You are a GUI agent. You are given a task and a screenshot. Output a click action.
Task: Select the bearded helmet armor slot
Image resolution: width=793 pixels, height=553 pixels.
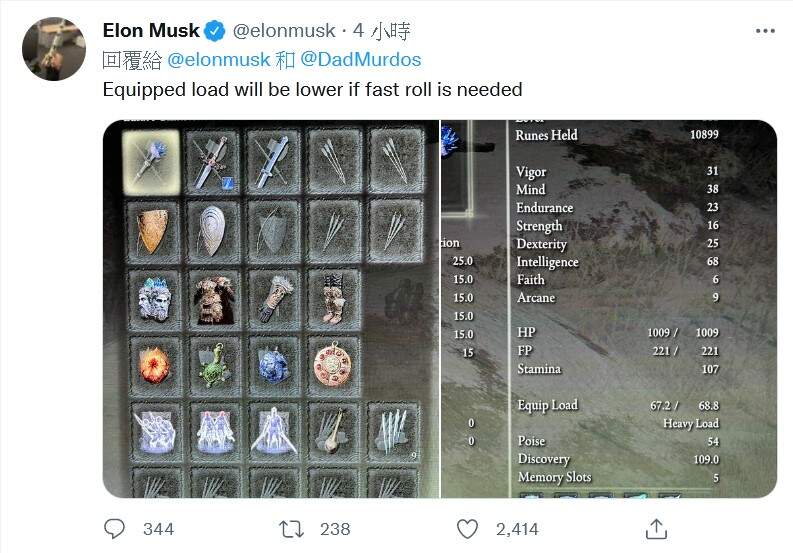pos(151,298)
